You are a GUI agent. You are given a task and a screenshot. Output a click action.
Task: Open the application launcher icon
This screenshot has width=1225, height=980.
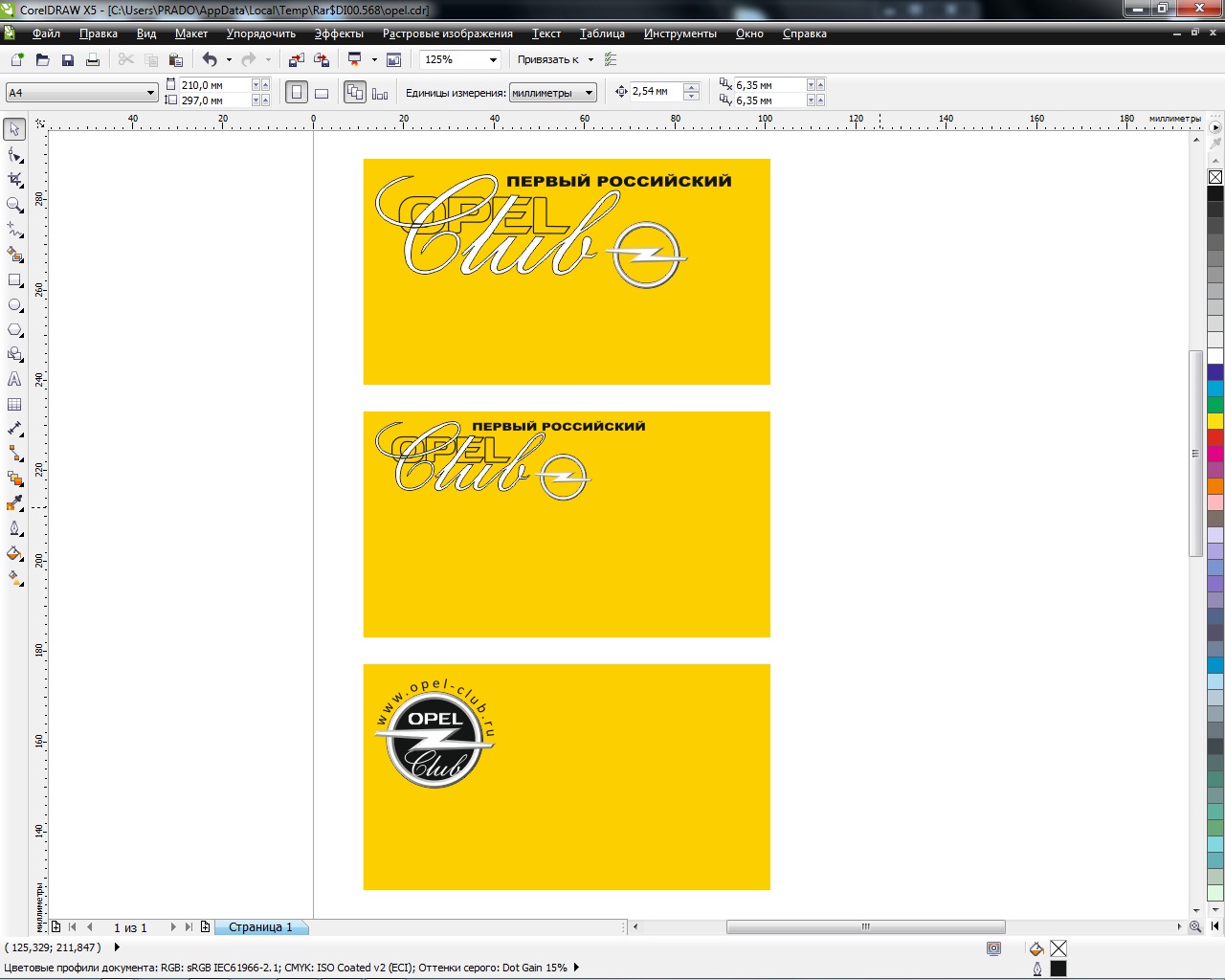click(354, 59)
